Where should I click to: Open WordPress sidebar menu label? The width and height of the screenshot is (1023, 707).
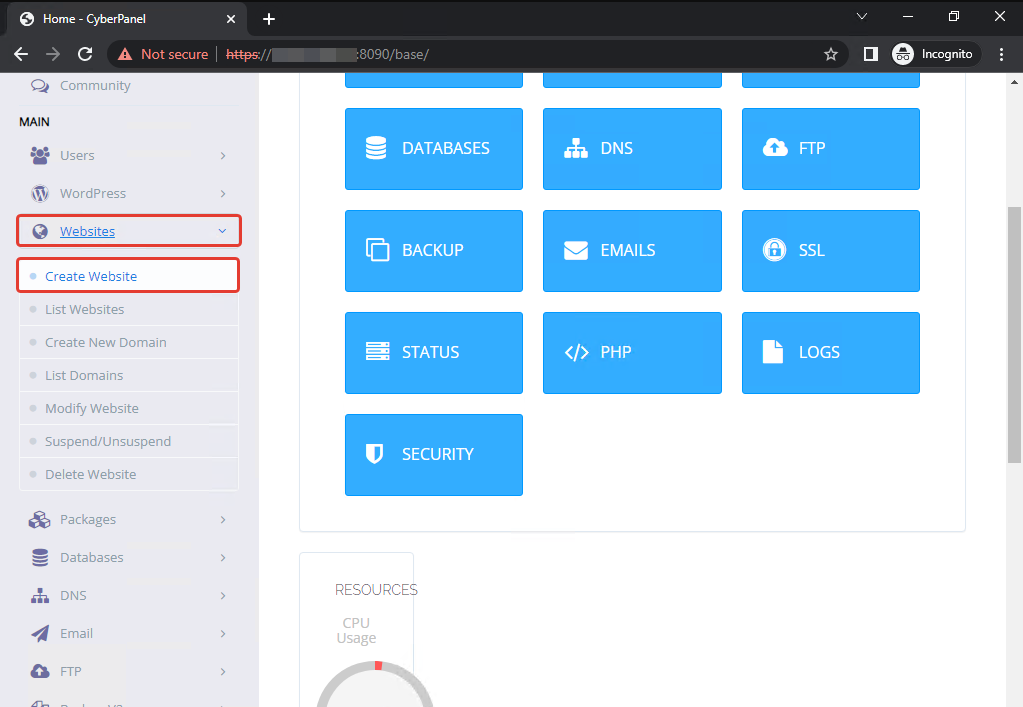(93, 194)
